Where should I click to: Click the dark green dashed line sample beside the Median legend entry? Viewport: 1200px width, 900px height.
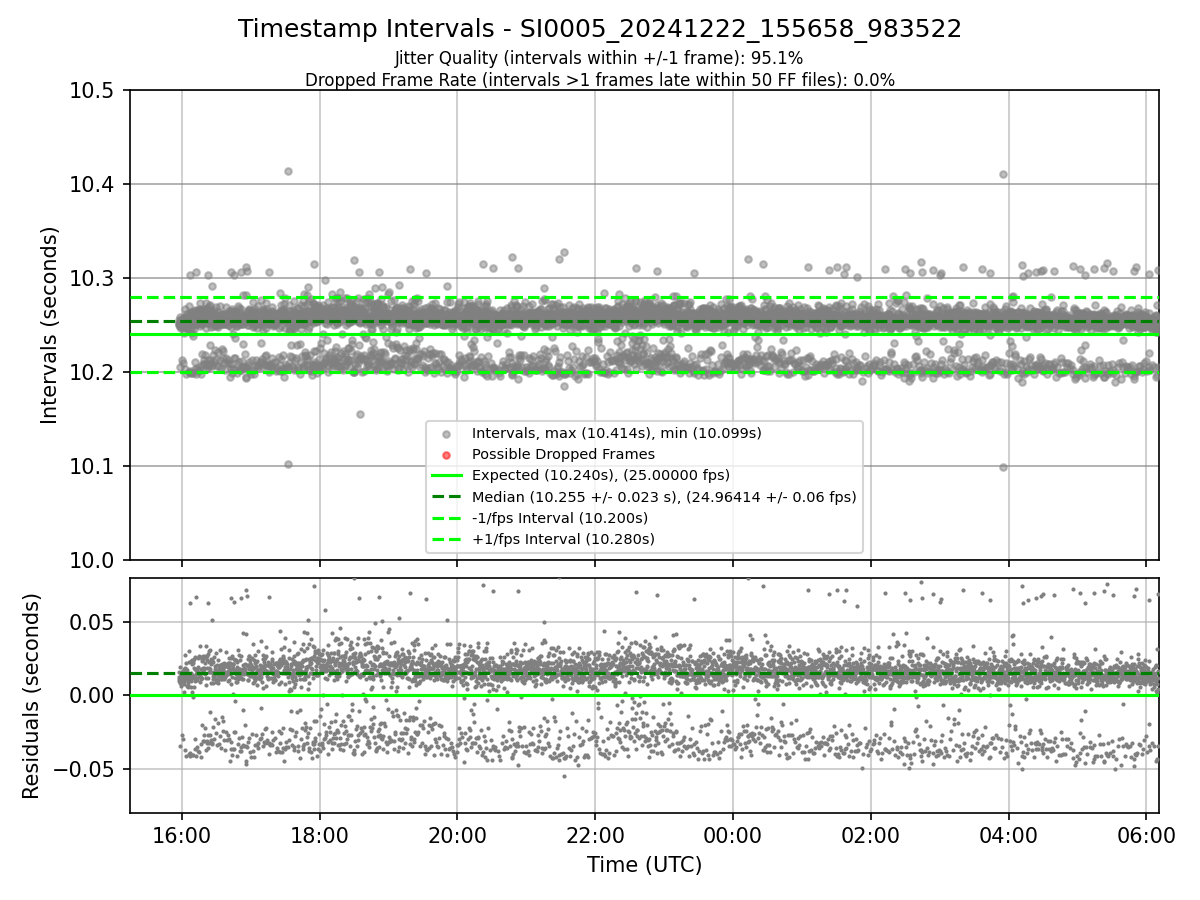pyautogui.click(x=446, y=497)
